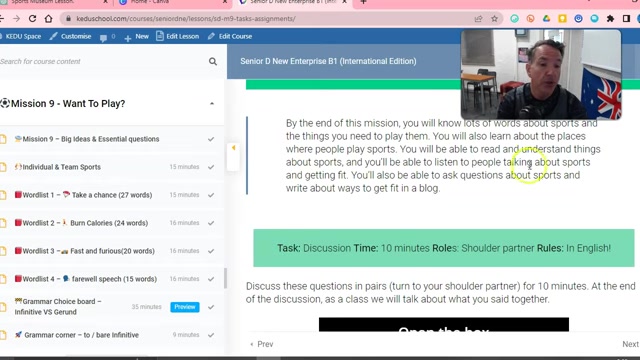This screenshot has height=360, width=640.
Task: Collapse the Mission 9 - Want To Play section
Action: click(x=212, y=104)
